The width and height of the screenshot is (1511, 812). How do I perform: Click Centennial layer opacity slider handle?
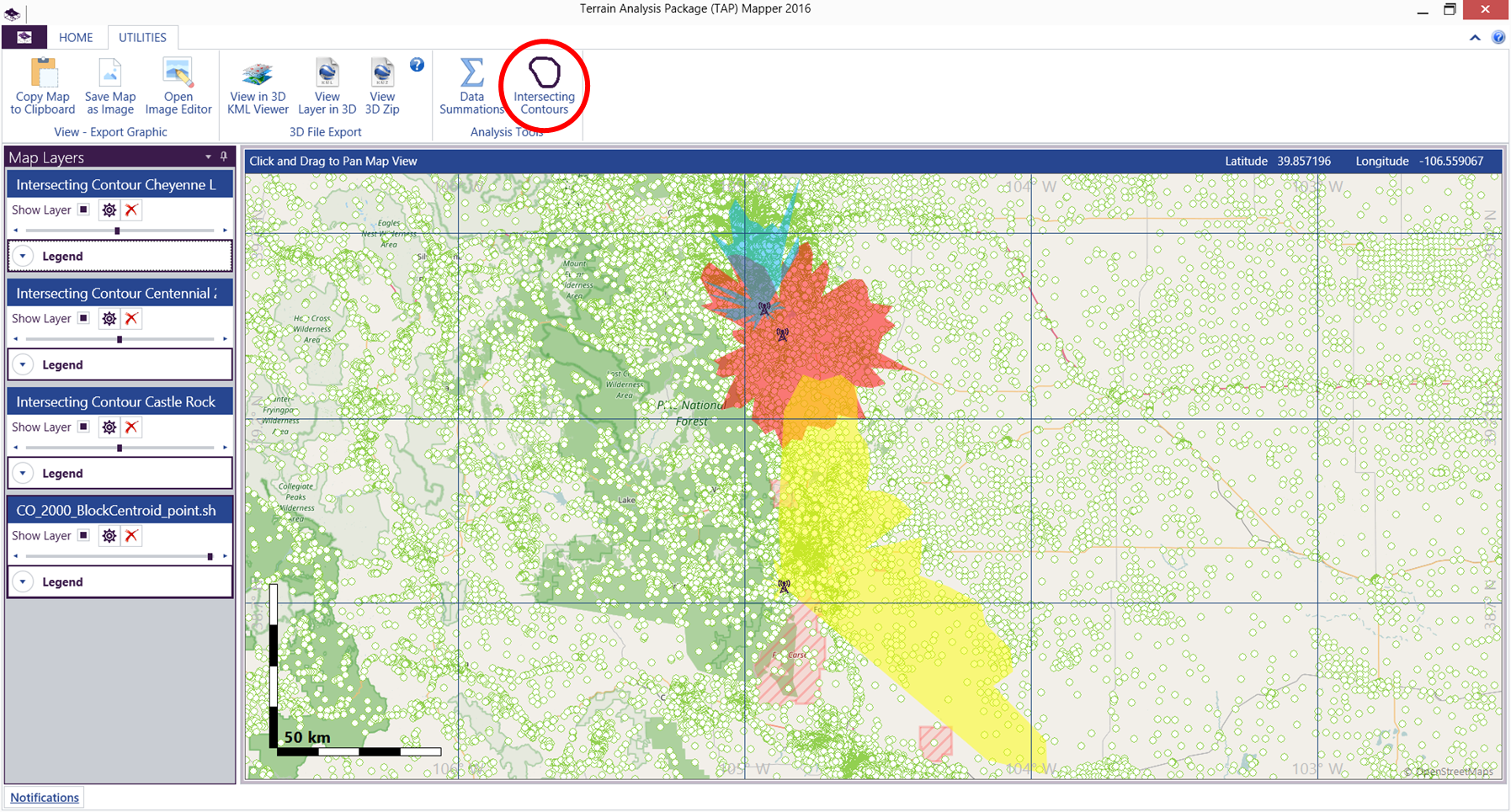[120, 339]
